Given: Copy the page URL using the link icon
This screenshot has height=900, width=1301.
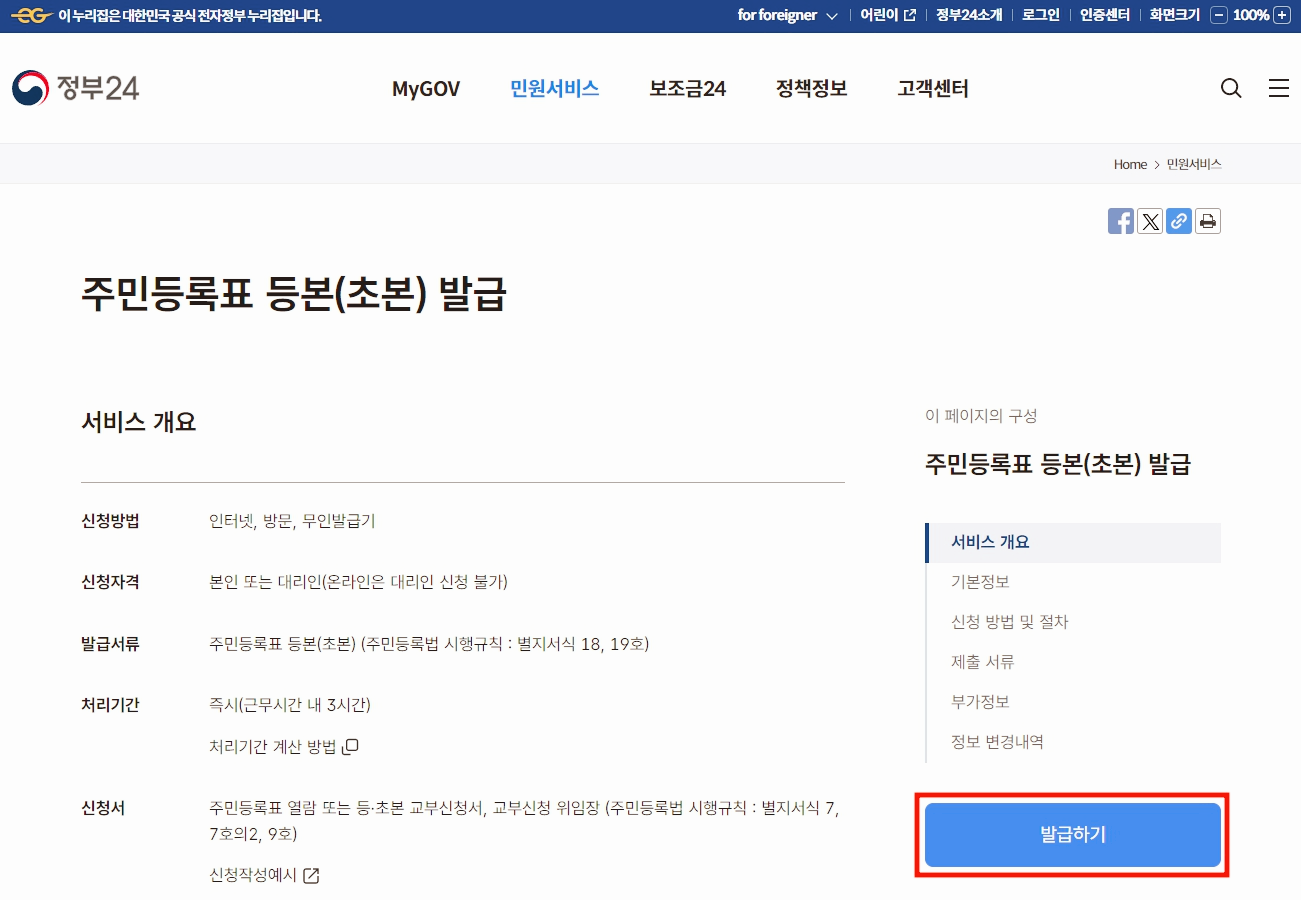Looking at the screenshot, I should 1178,221.
